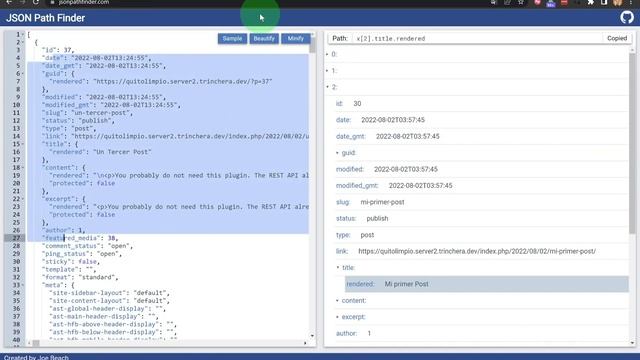Collapse array item 2 in the tree
The height and width of the screenshot is (360, 640).
tap(327, 87)
